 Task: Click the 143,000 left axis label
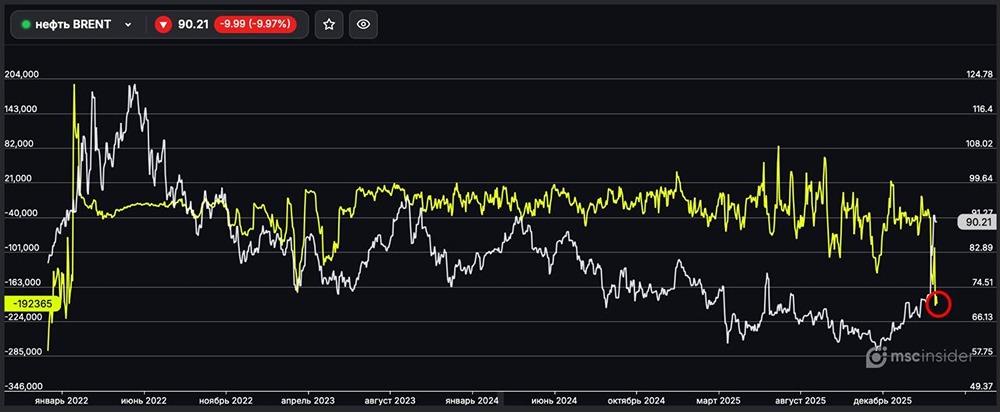click(x=21, y=109)
